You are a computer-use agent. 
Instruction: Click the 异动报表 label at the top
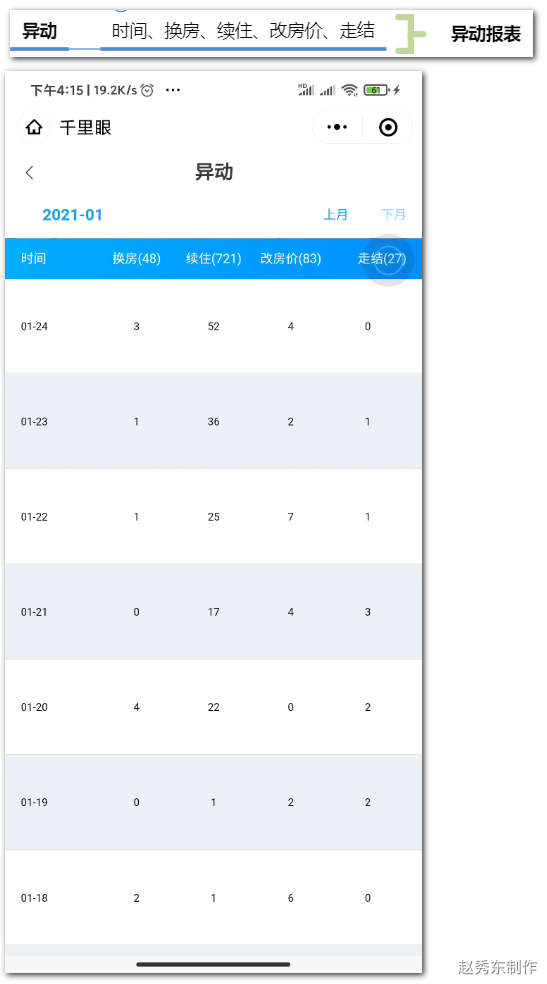486,35
